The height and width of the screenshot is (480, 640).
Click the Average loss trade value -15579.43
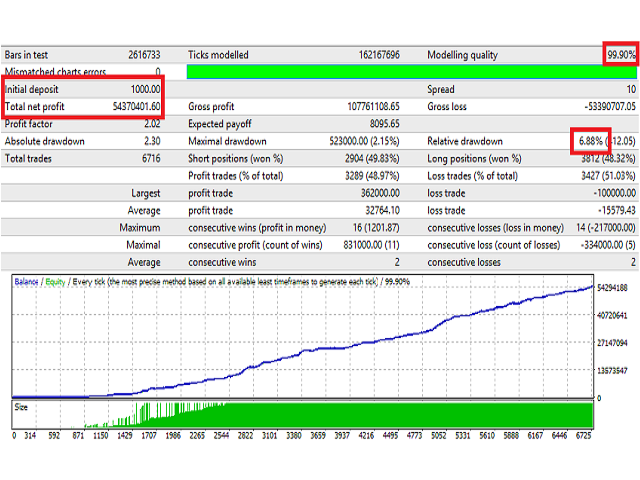coord(617,211)
